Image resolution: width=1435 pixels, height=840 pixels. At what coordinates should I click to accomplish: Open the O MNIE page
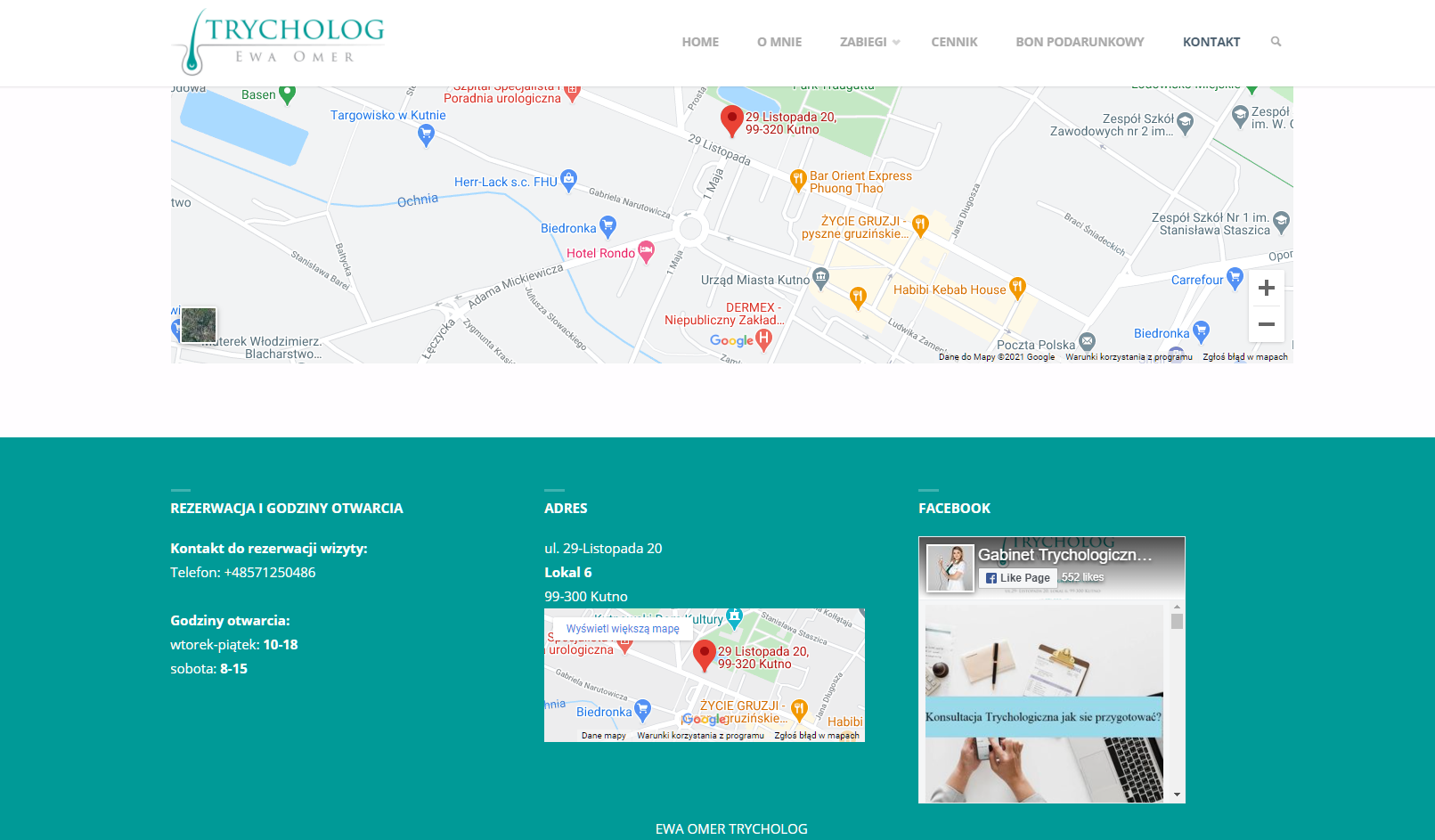pos(779,42)
